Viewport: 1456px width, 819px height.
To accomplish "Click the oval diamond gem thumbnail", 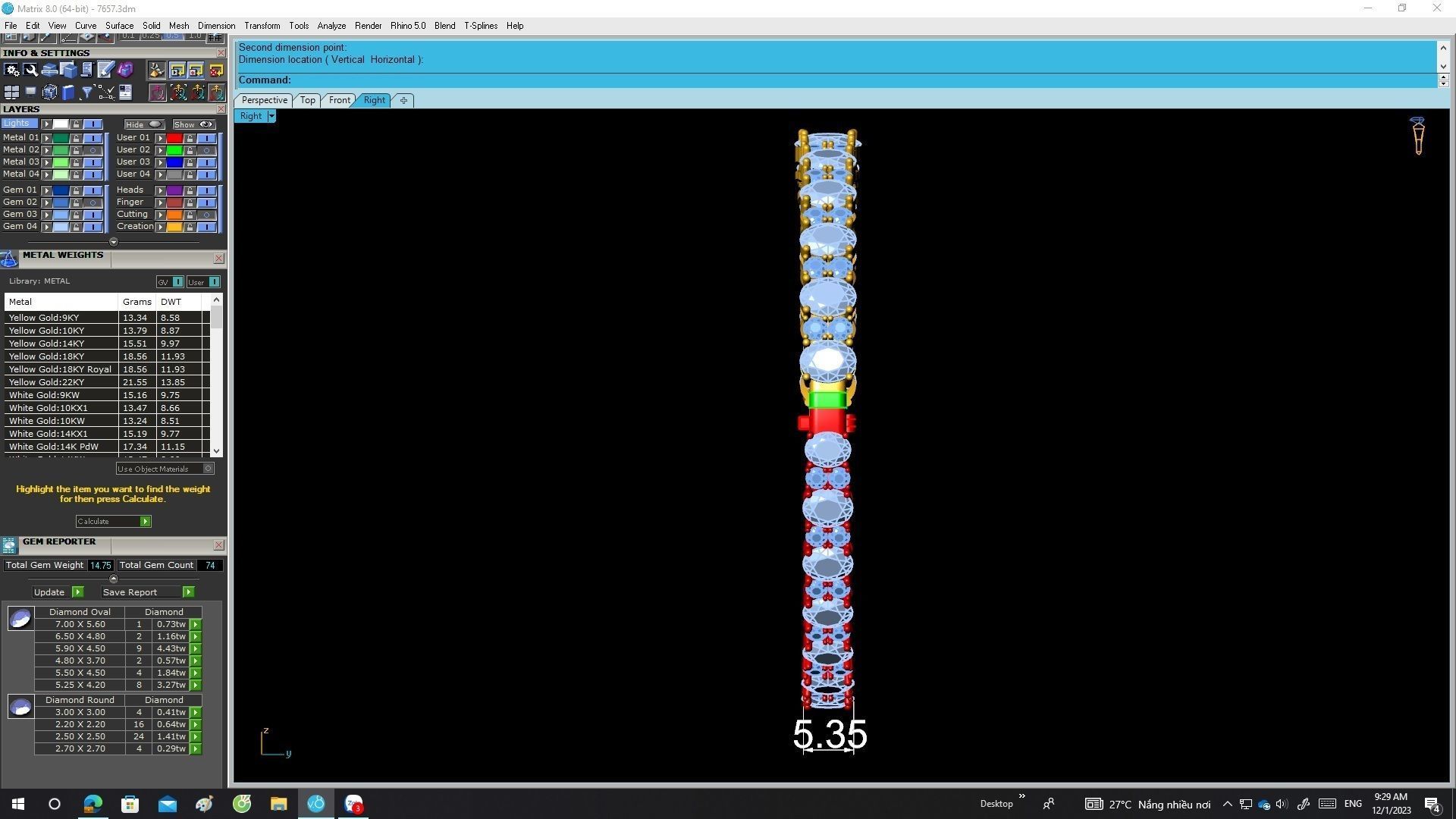I will pos(20,619).
